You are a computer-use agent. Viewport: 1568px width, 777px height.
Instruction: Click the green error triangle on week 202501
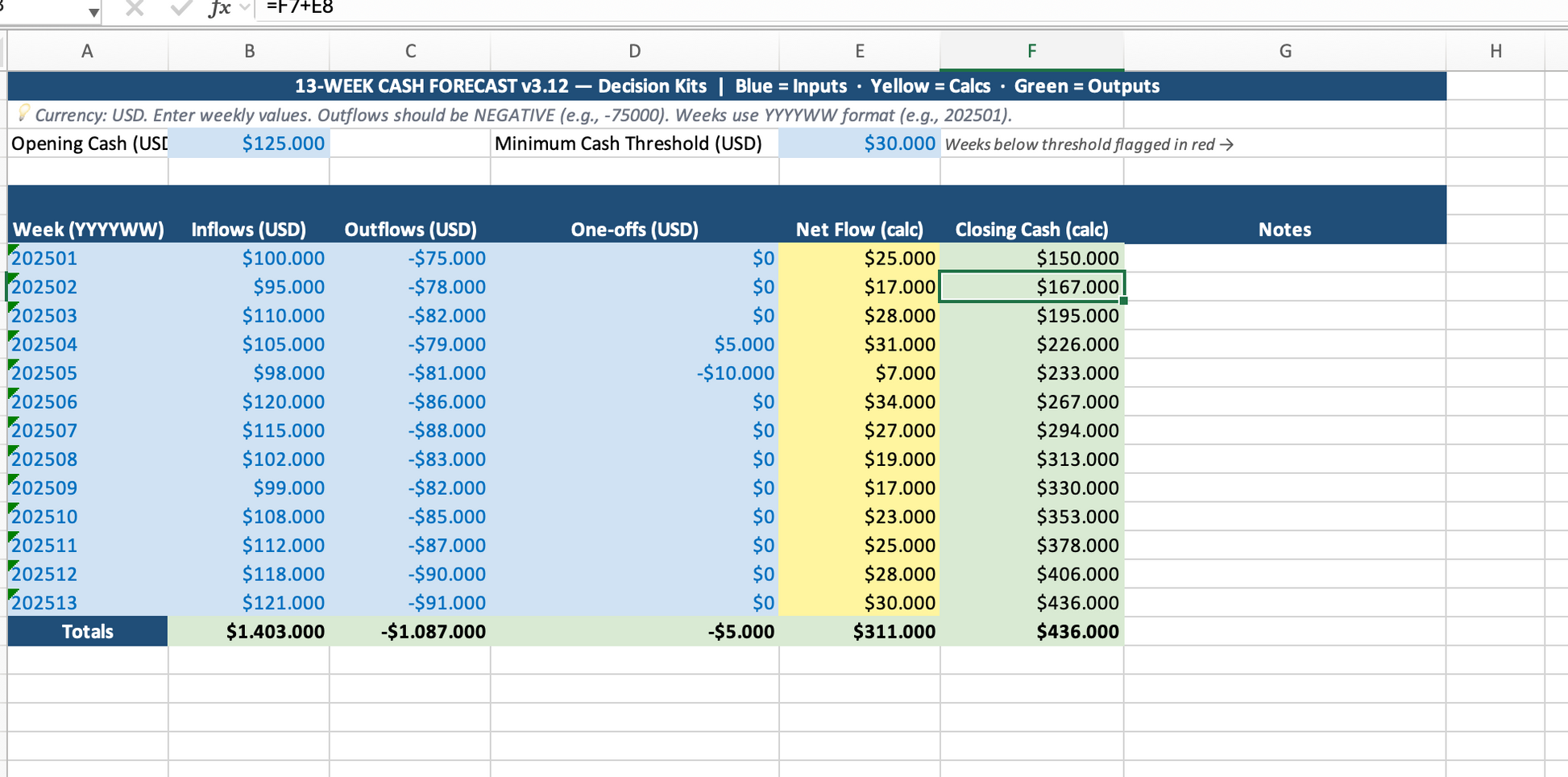coord(13,250)
